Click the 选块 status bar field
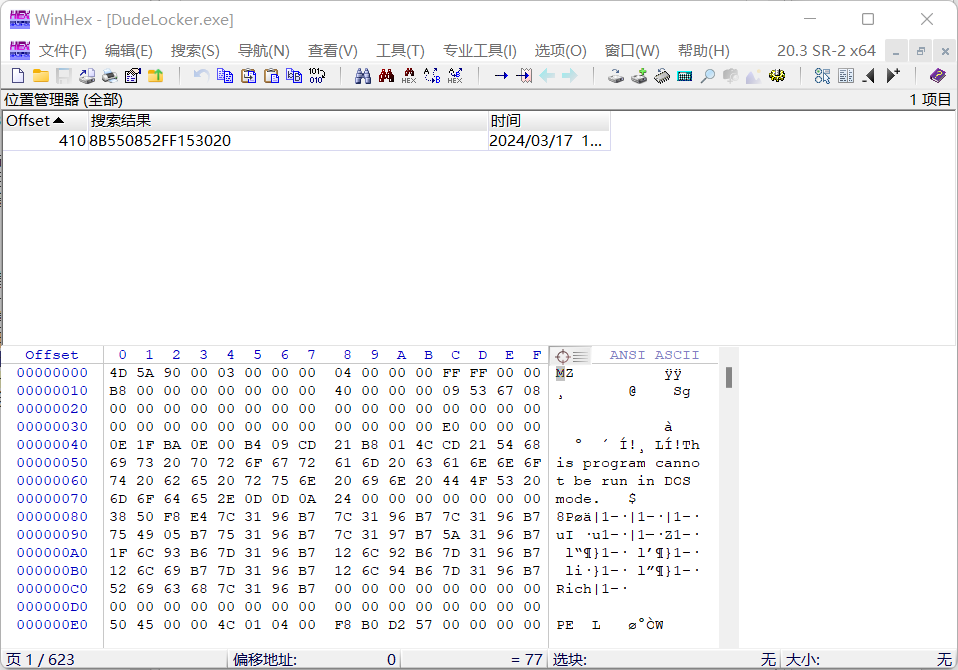Viewport: 958px width, 670px height. pos(664,660)
